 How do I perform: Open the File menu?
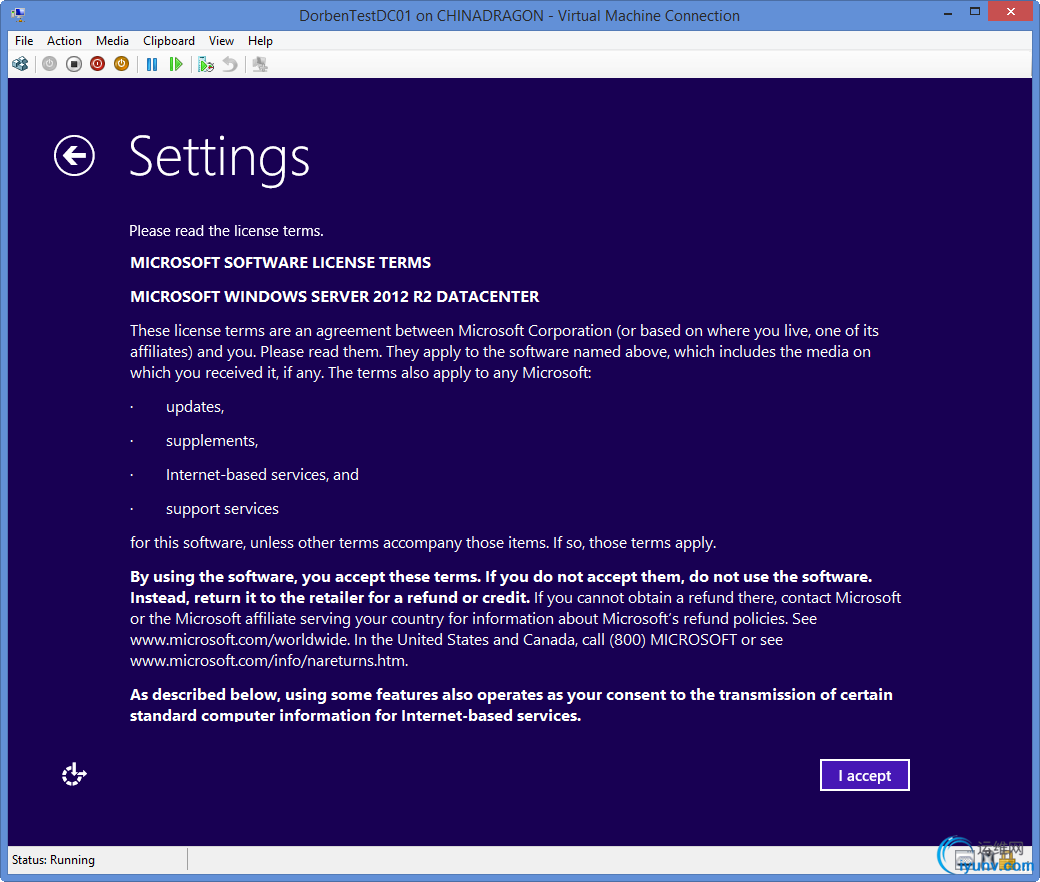tap(24, 41)
